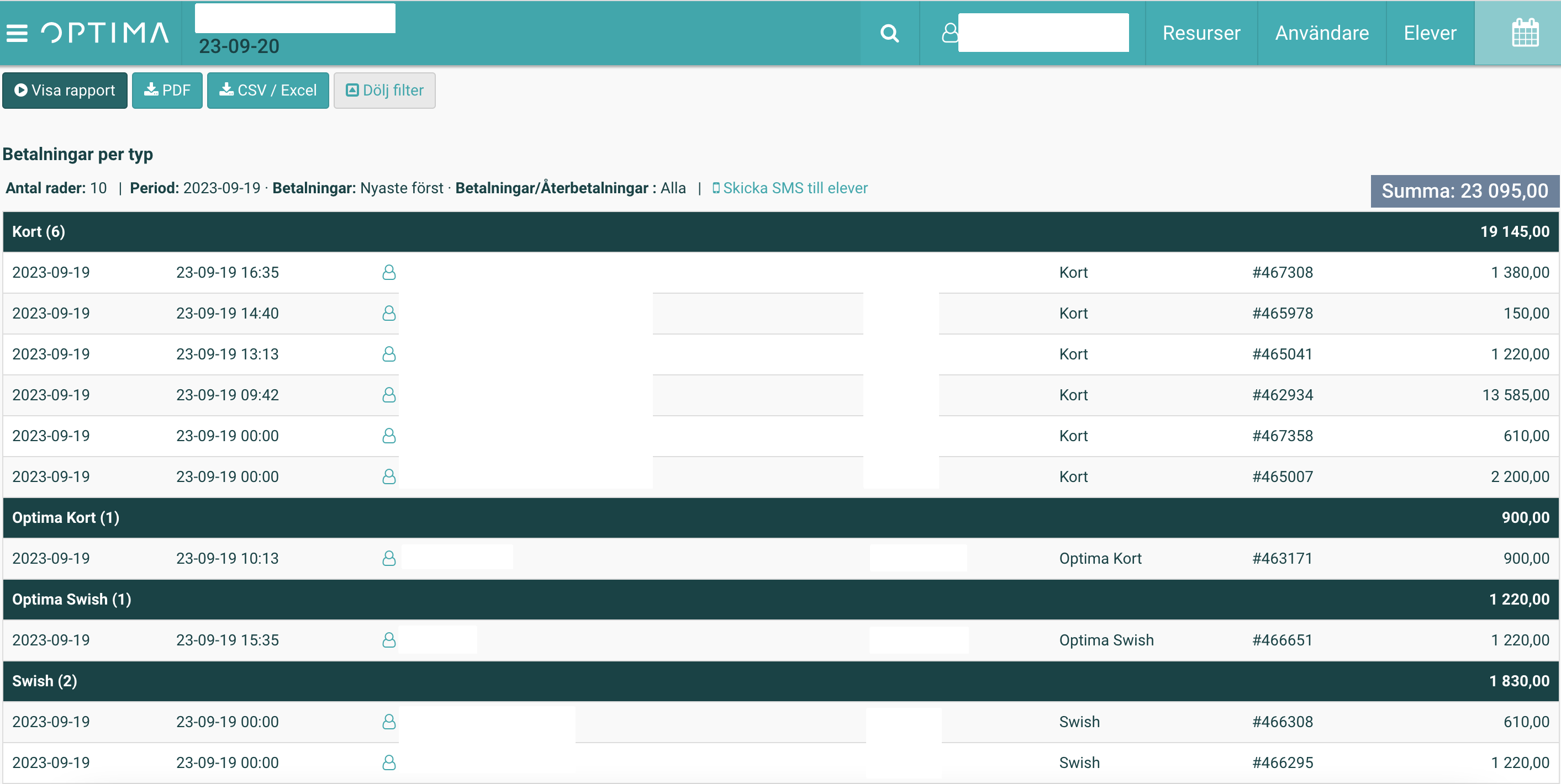Open the hamburger menu
This screenshot has height=784, width=1561.
17,33
